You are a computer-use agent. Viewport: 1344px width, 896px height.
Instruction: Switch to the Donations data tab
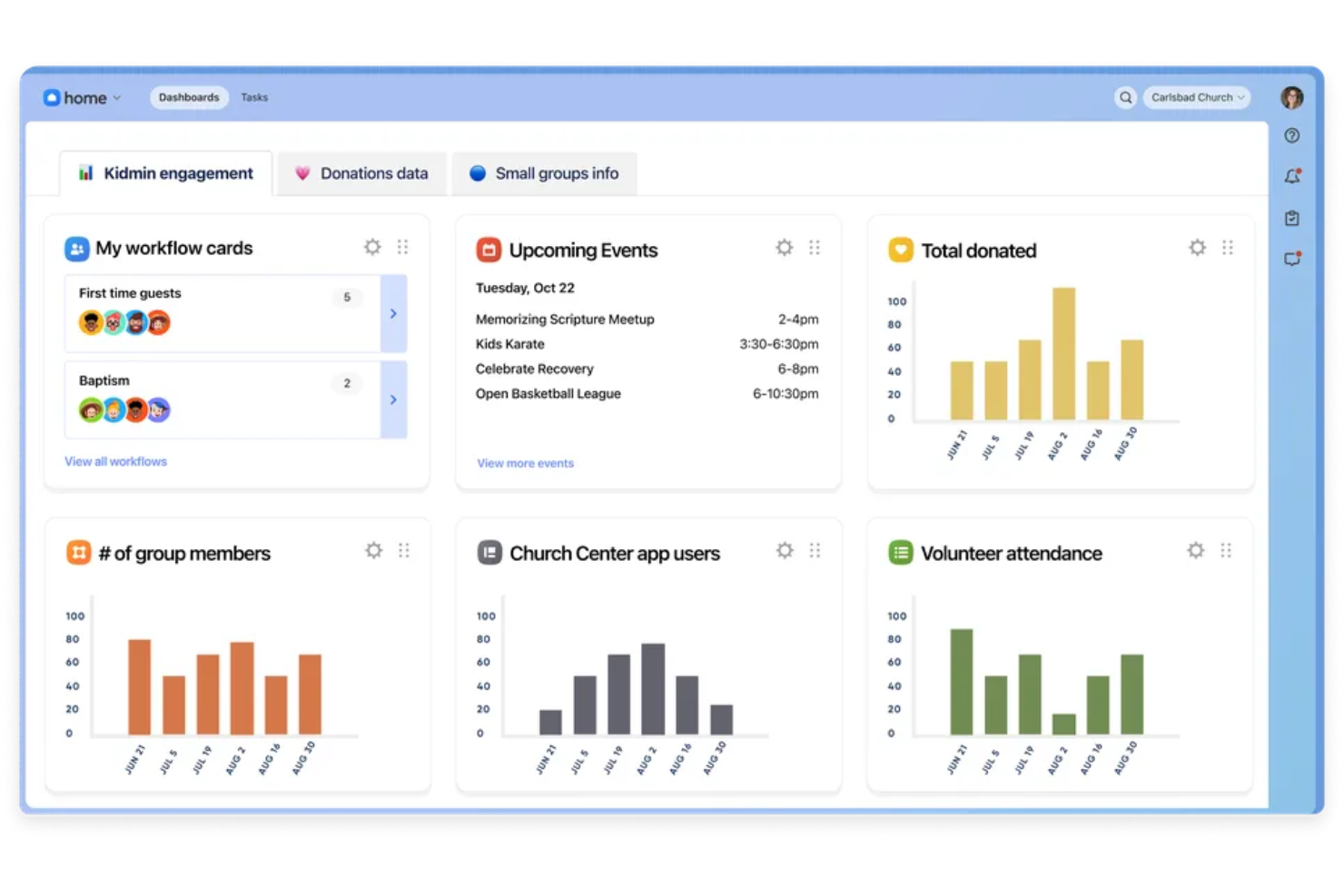click(x=362, y=172)
